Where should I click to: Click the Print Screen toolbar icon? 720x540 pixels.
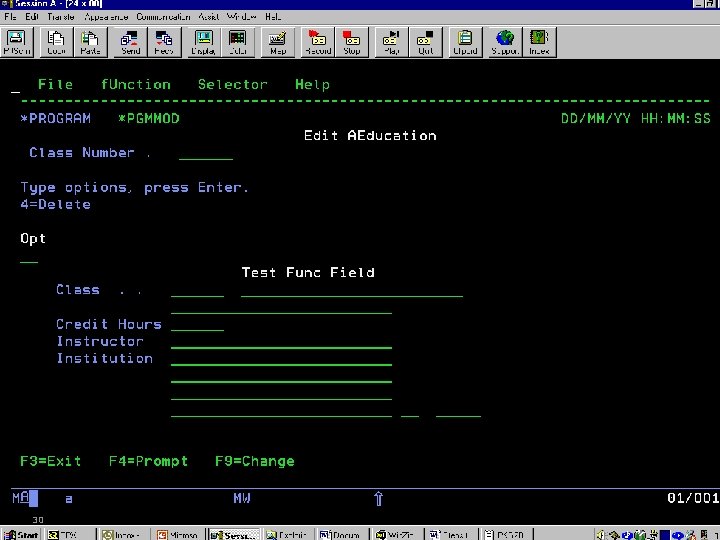[x=17, y=42]
